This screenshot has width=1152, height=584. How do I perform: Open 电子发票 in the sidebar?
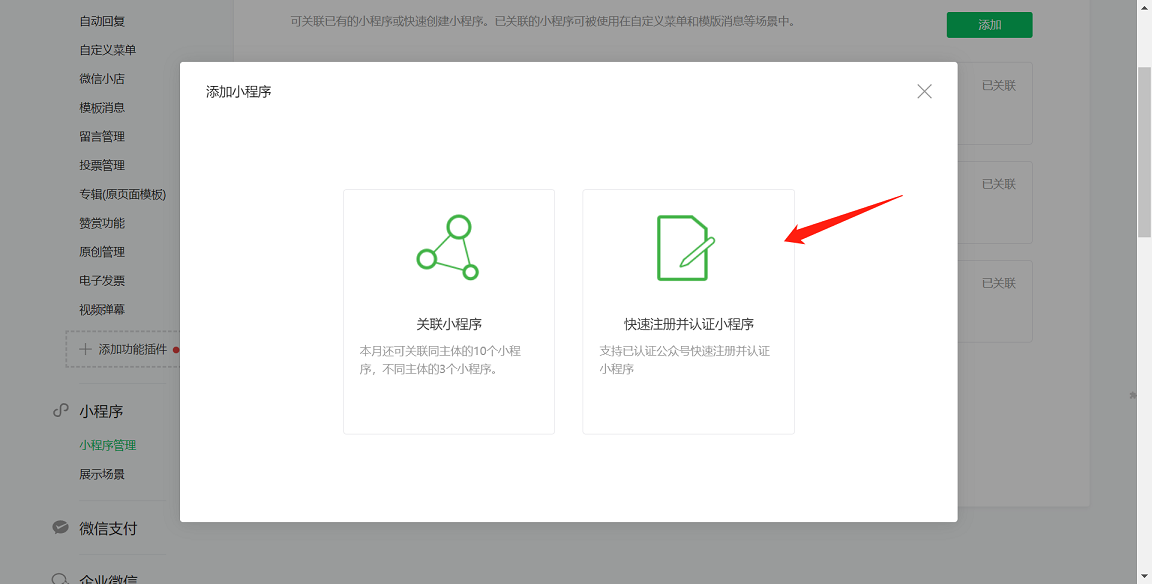click(102, 281)
